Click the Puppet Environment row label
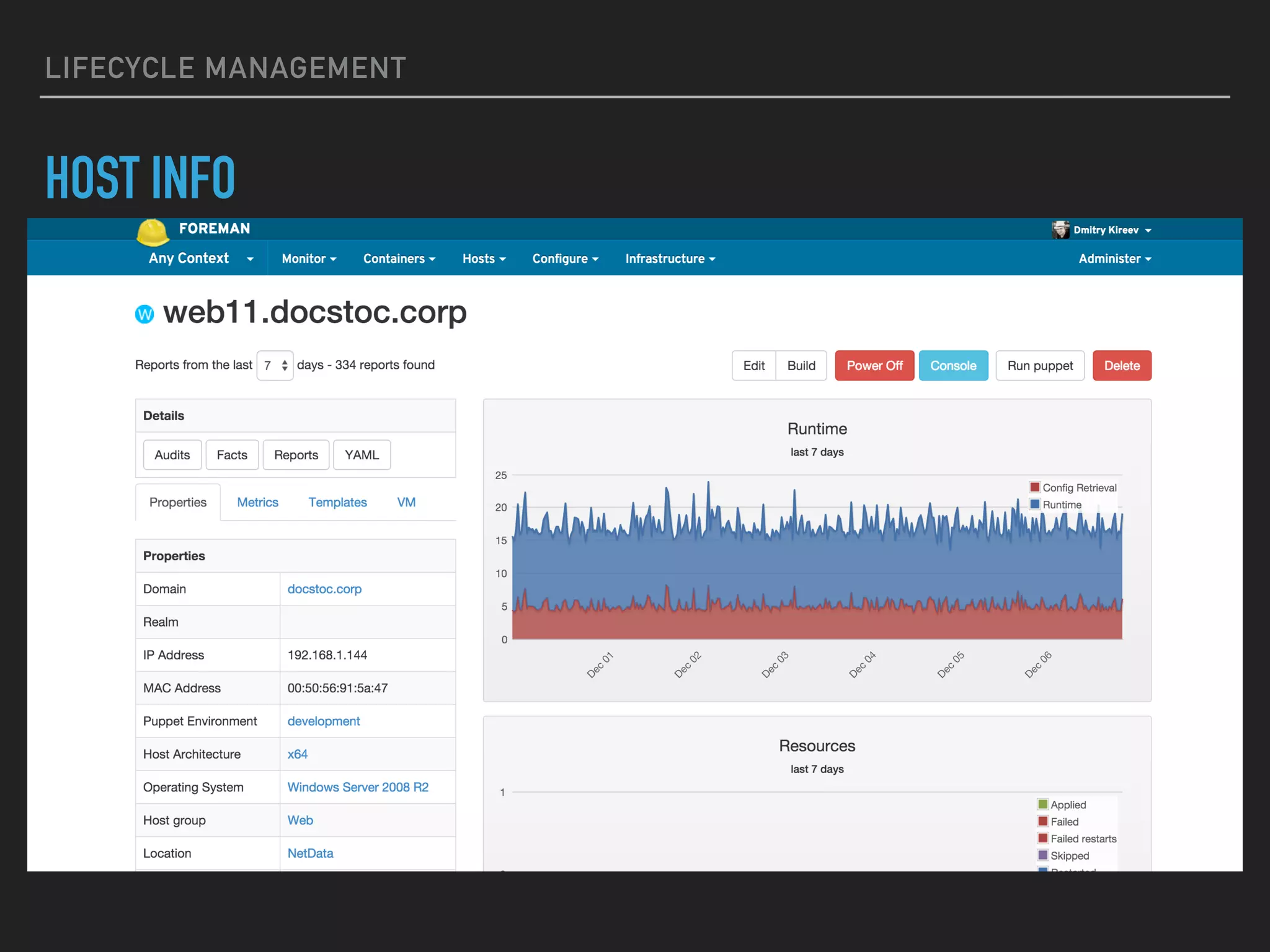Viewport: 1270px width, 952px height. pyautogui.click(x=200, y=721)
